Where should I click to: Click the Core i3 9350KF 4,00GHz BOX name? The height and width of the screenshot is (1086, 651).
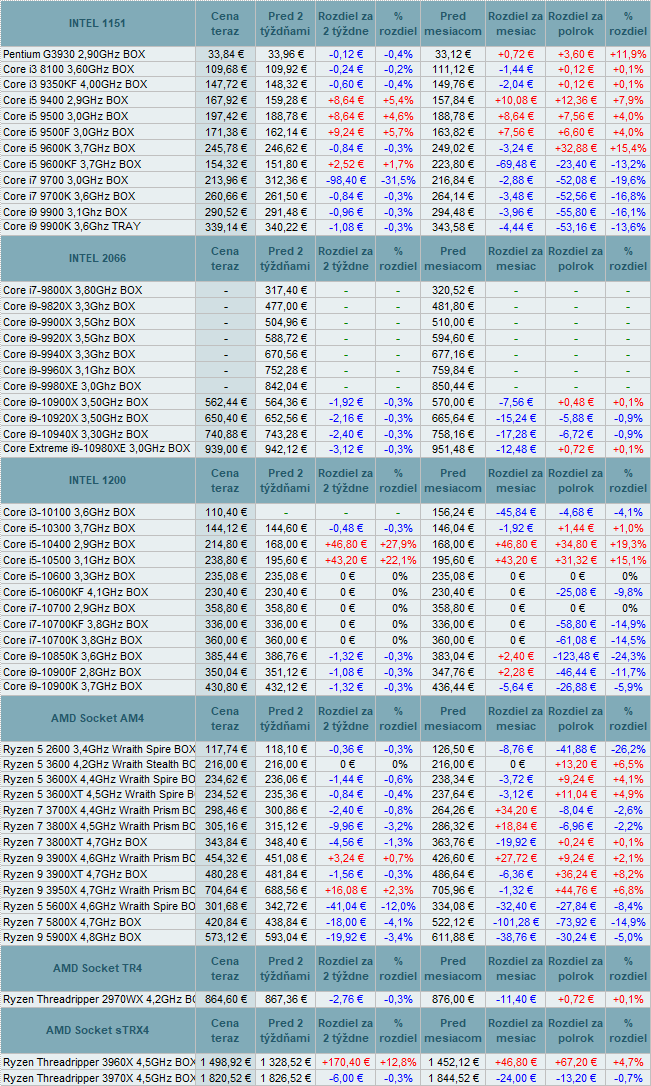coord(75,84)
